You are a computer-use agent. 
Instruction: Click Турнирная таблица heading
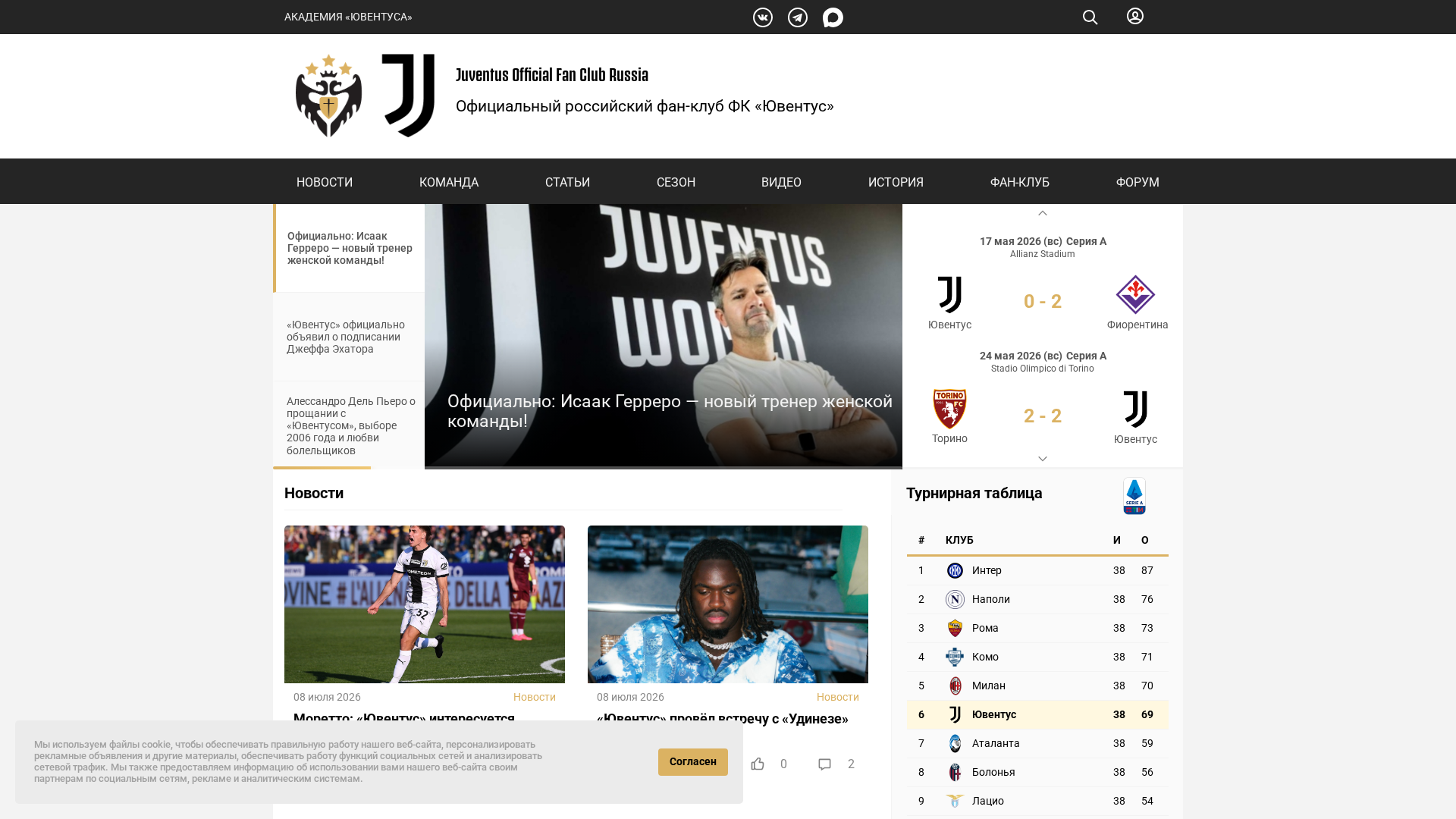point(974,493)
